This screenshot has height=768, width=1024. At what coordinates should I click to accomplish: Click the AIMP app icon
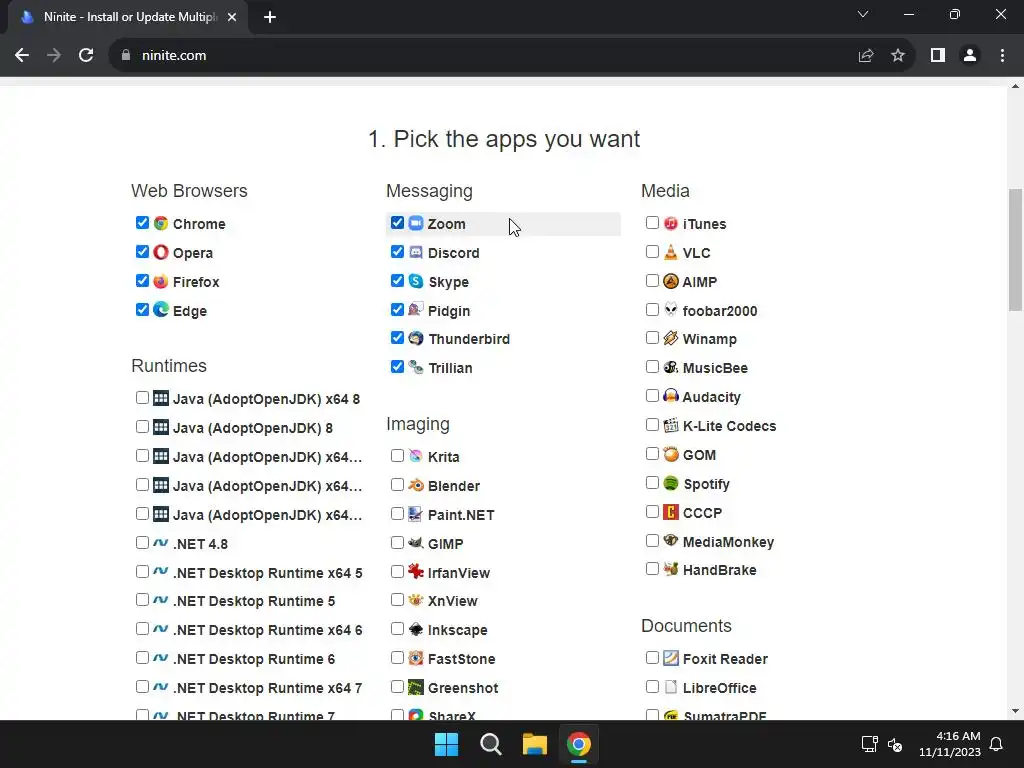671,281
